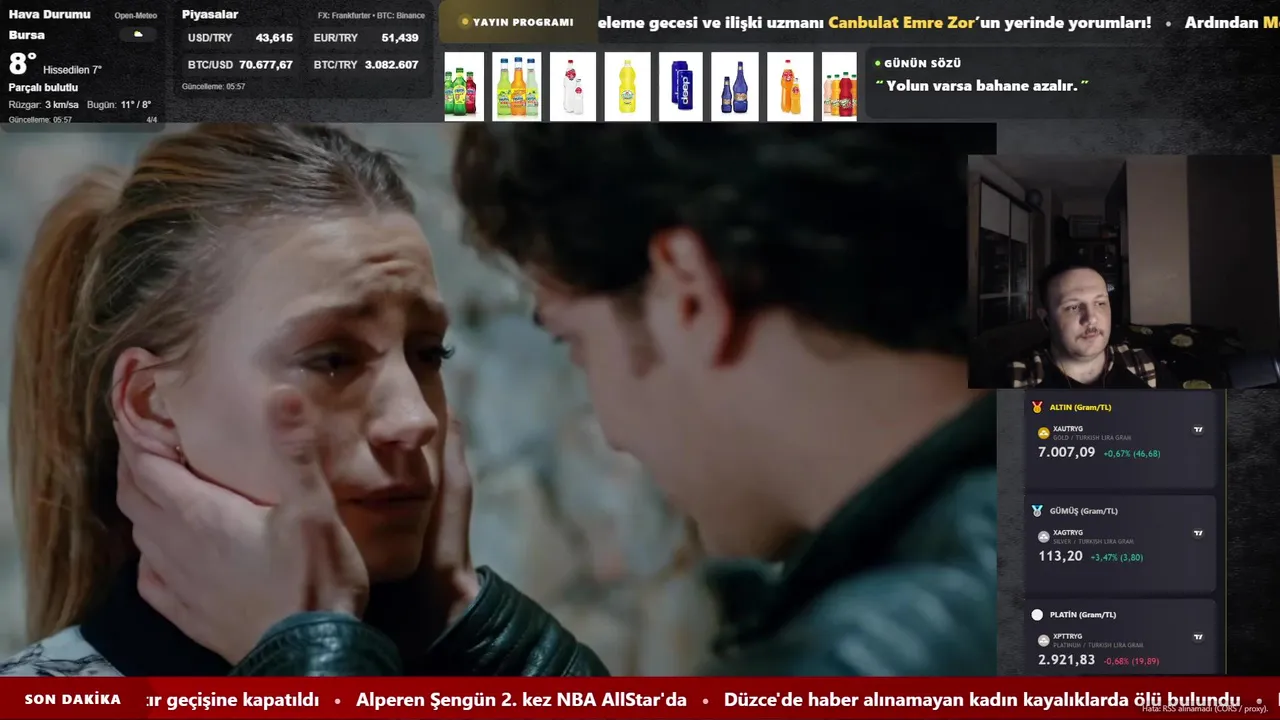Click the markets 'Güncelleme: 05:57' timestamp
The width and height of the screenshot is (1280, 720).
[x=213, y=87]
